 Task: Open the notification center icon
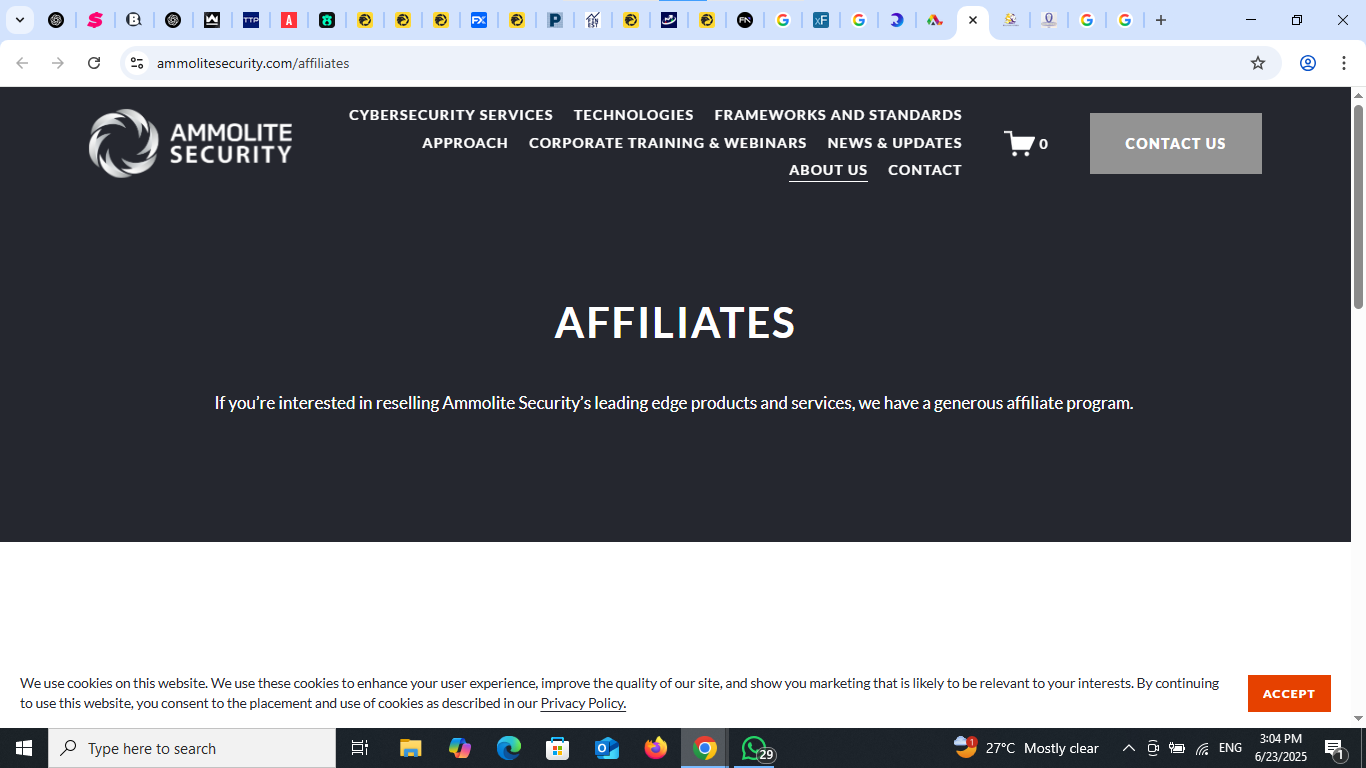1336,748
